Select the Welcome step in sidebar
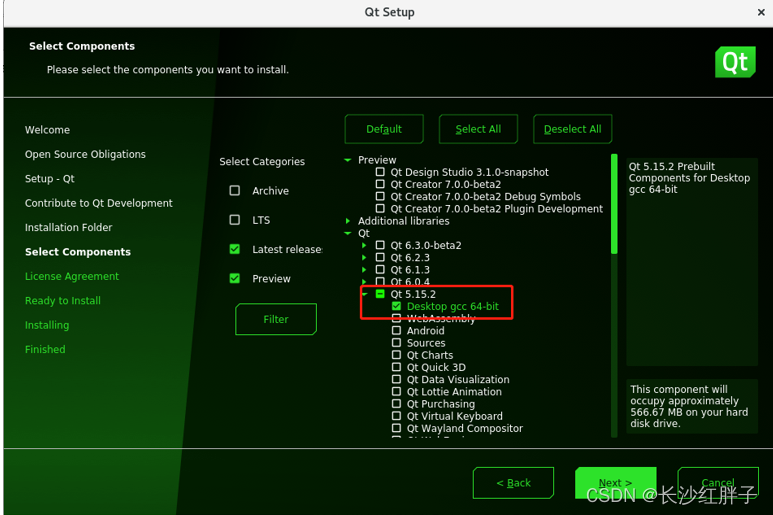The height and width of the screenshot is (515, 773). 47,130
